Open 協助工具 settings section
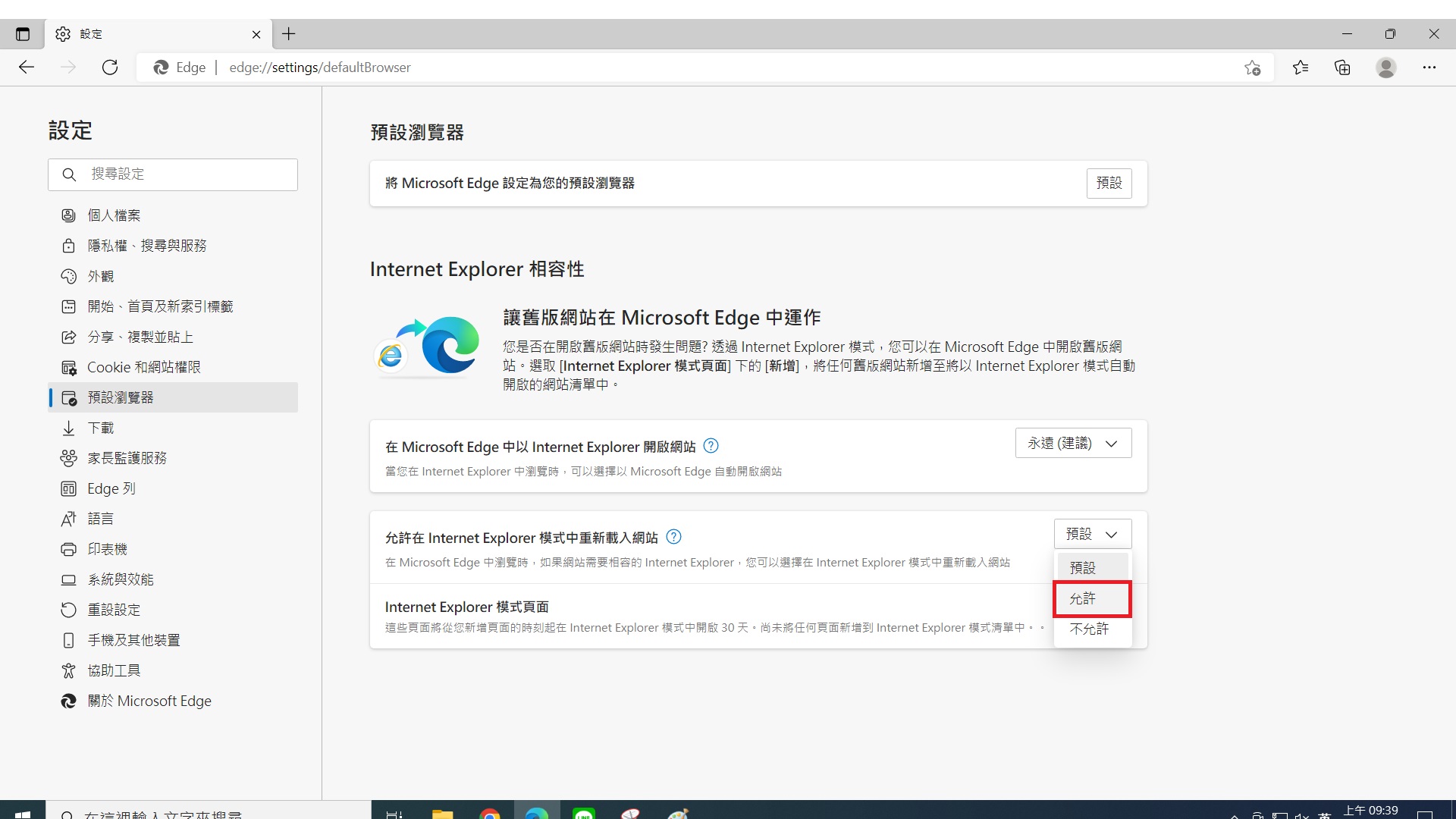 point(174,670)
